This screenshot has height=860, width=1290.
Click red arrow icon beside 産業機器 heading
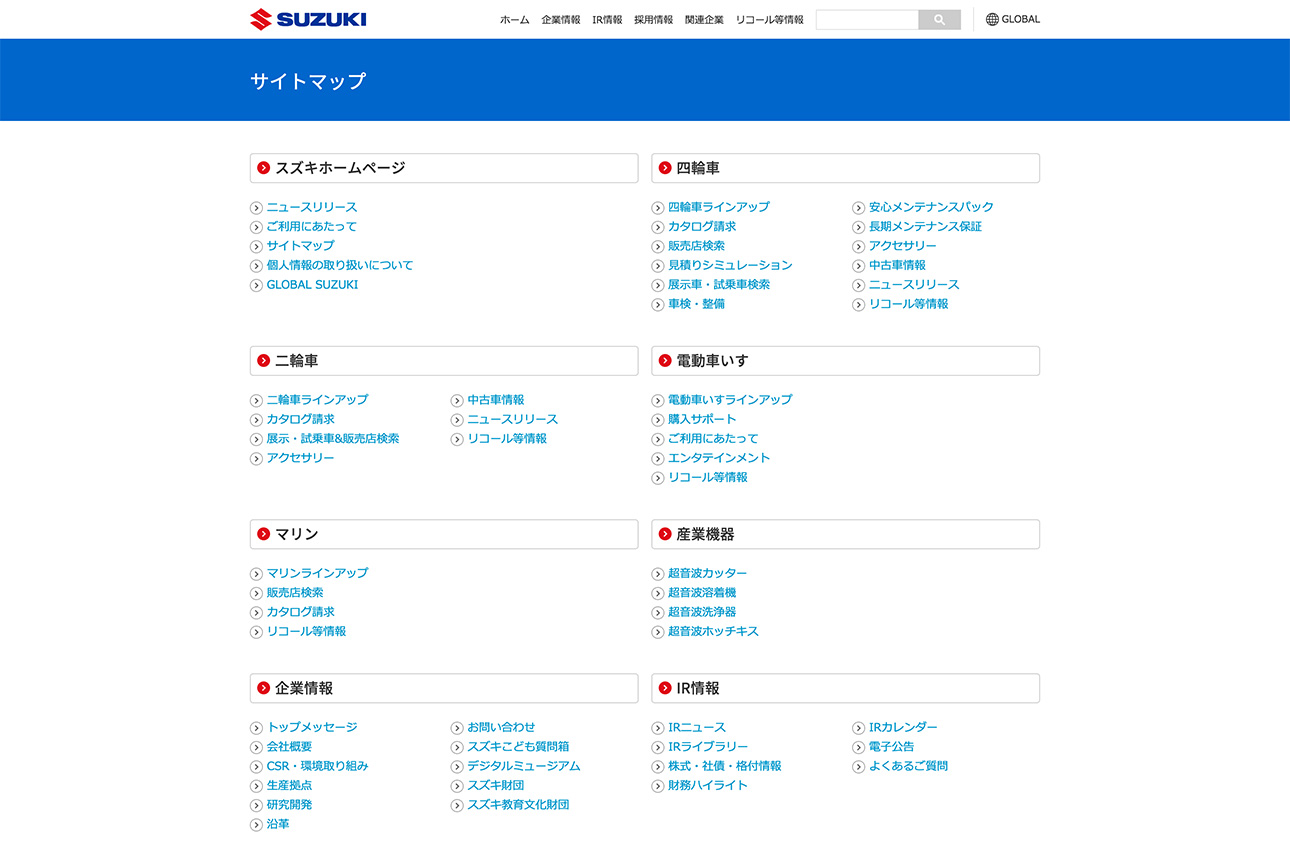point(665,534)
